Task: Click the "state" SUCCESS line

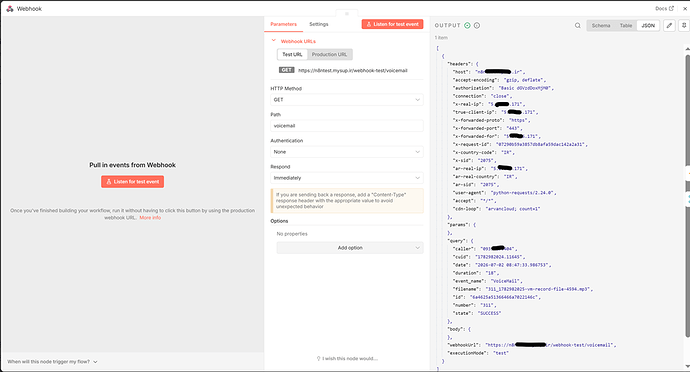Action: coord(477,313)
